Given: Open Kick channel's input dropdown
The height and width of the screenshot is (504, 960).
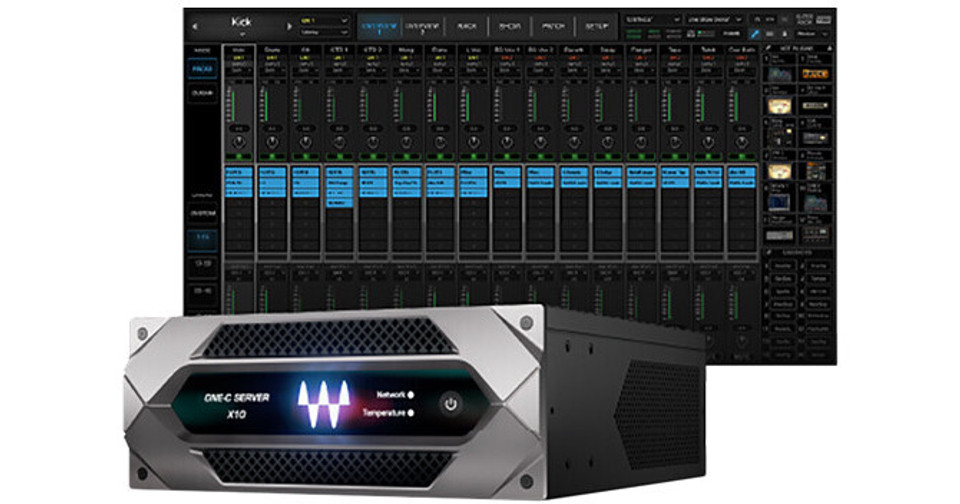Looking at the screenshot, I should tap(239, 71).
